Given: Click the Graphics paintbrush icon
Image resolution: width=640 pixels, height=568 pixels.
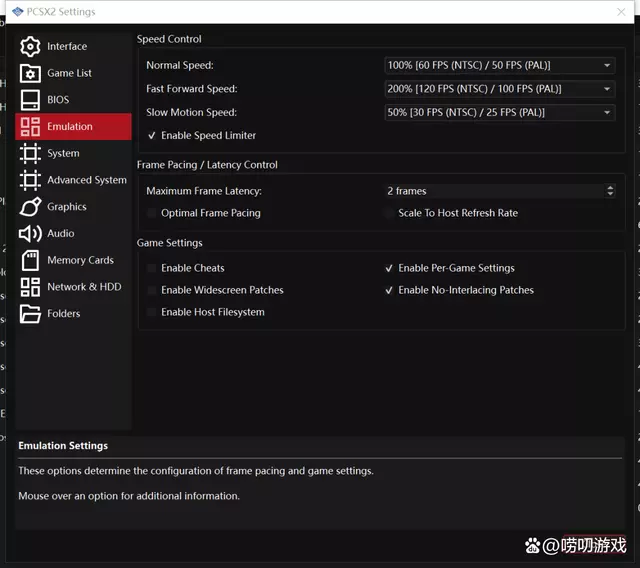Looking at the screenshot, I should point(30,207).
